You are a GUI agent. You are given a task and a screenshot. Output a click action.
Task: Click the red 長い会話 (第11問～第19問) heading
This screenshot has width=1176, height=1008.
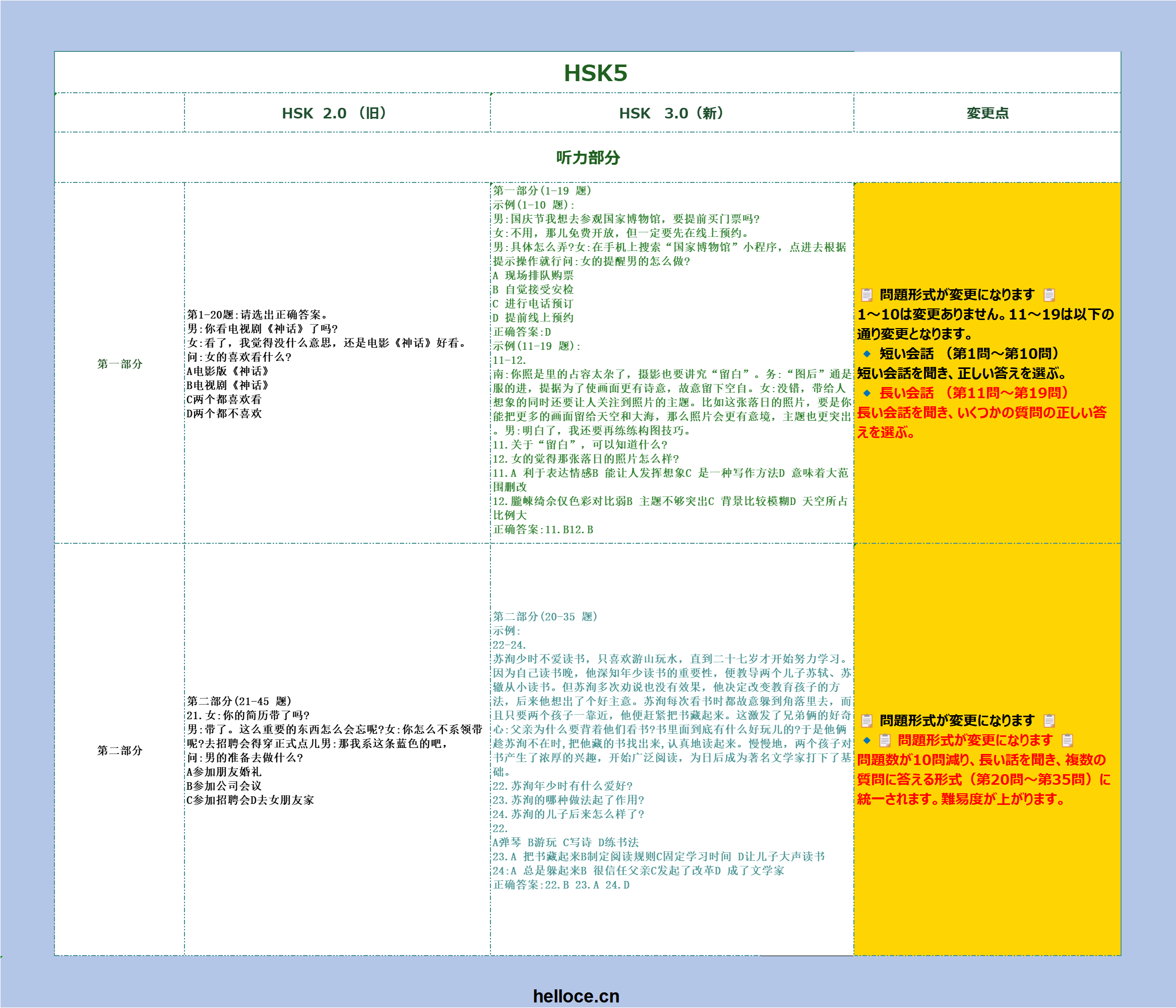coord(973,393)
